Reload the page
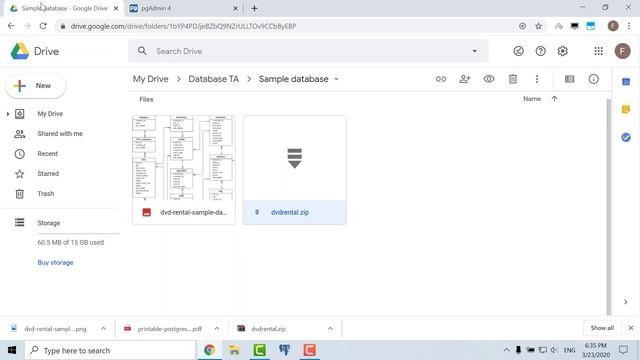 point(43,26)
